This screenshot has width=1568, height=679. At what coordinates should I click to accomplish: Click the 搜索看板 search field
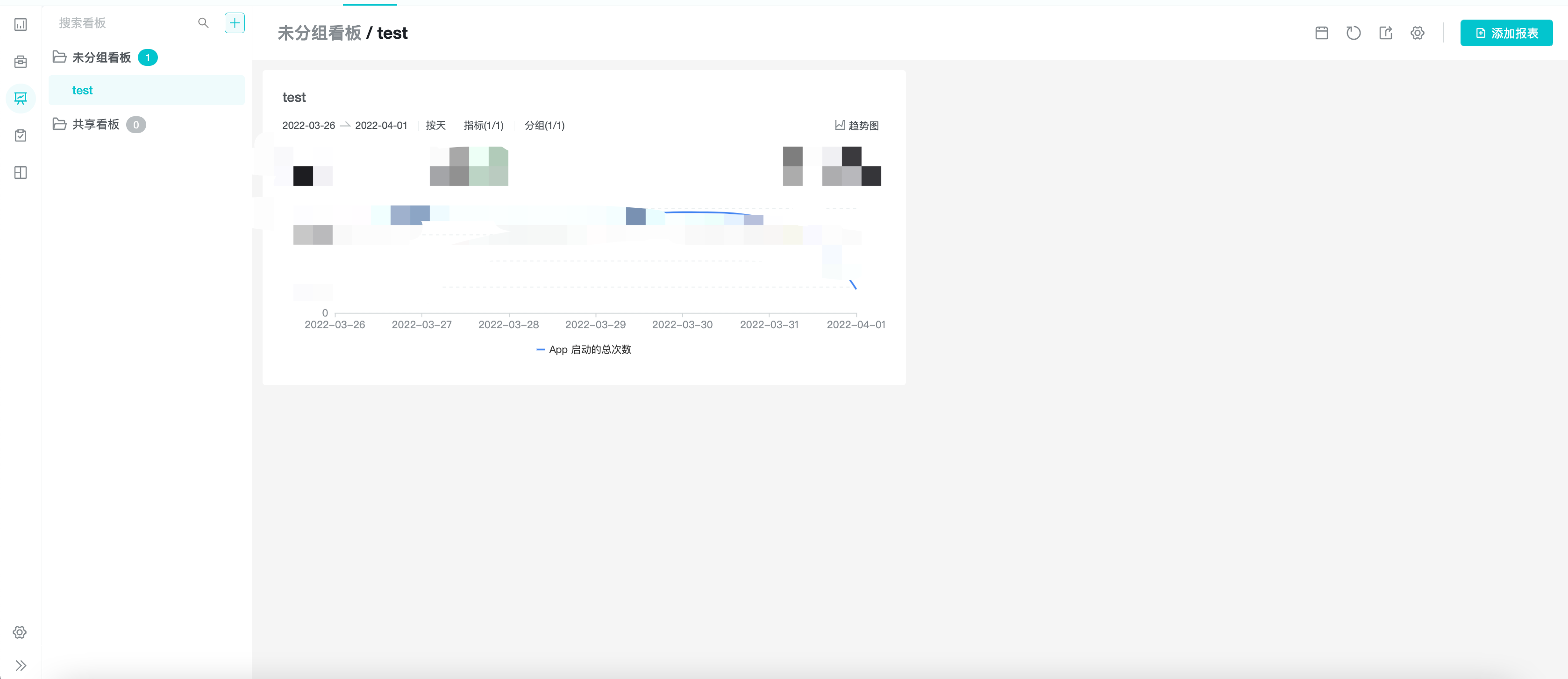pyautogui.click(x=122, y=23)
